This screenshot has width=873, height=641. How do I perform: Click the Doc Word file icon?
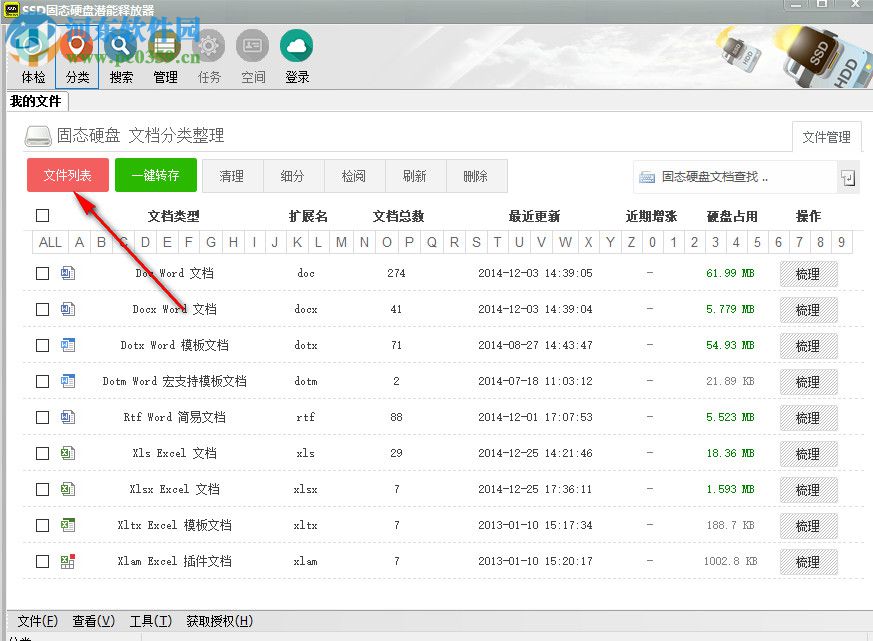68,273
